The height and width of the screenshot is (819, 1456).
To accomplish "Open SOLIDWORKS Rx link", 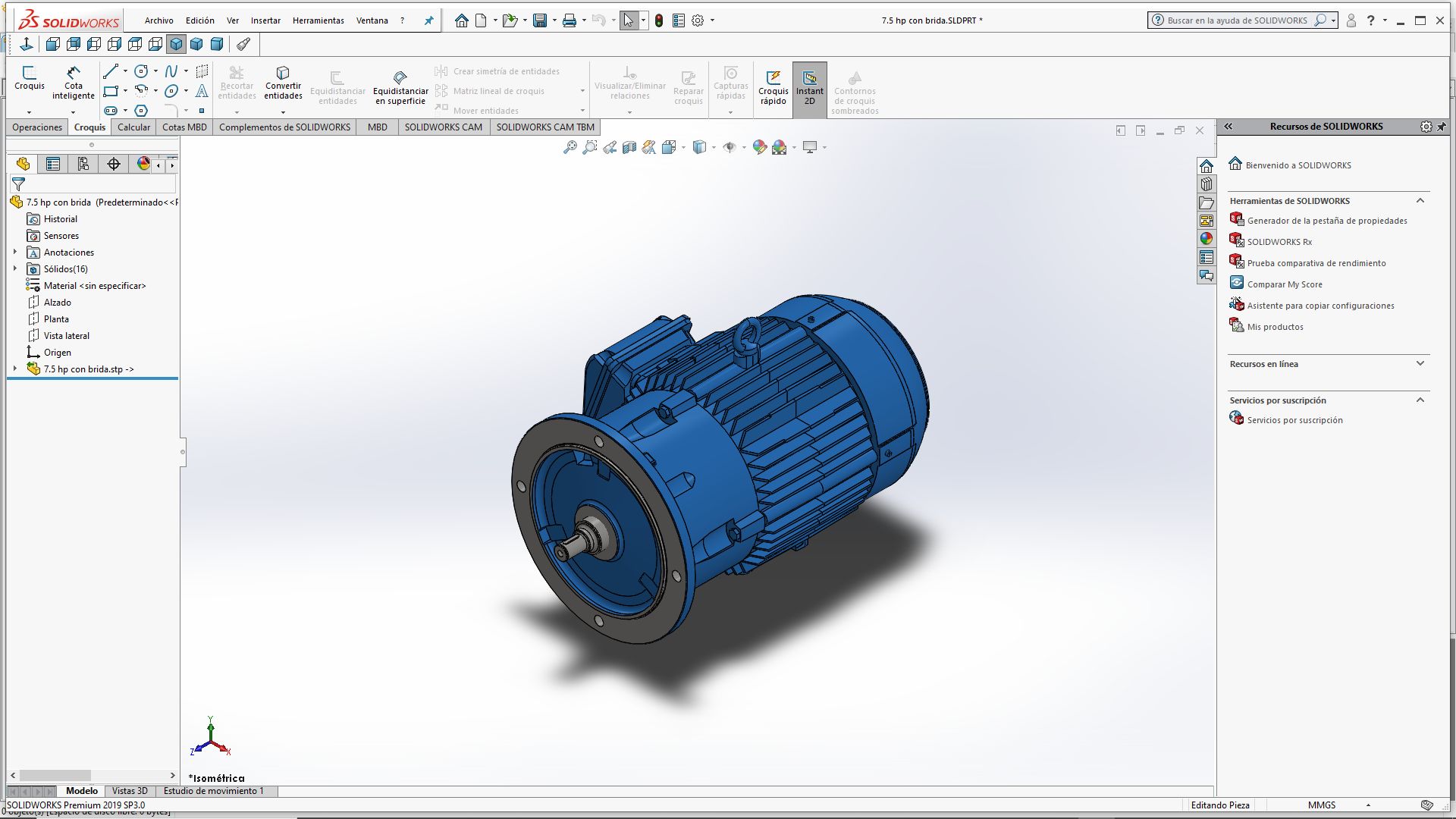I will [x=1279, y=242].
